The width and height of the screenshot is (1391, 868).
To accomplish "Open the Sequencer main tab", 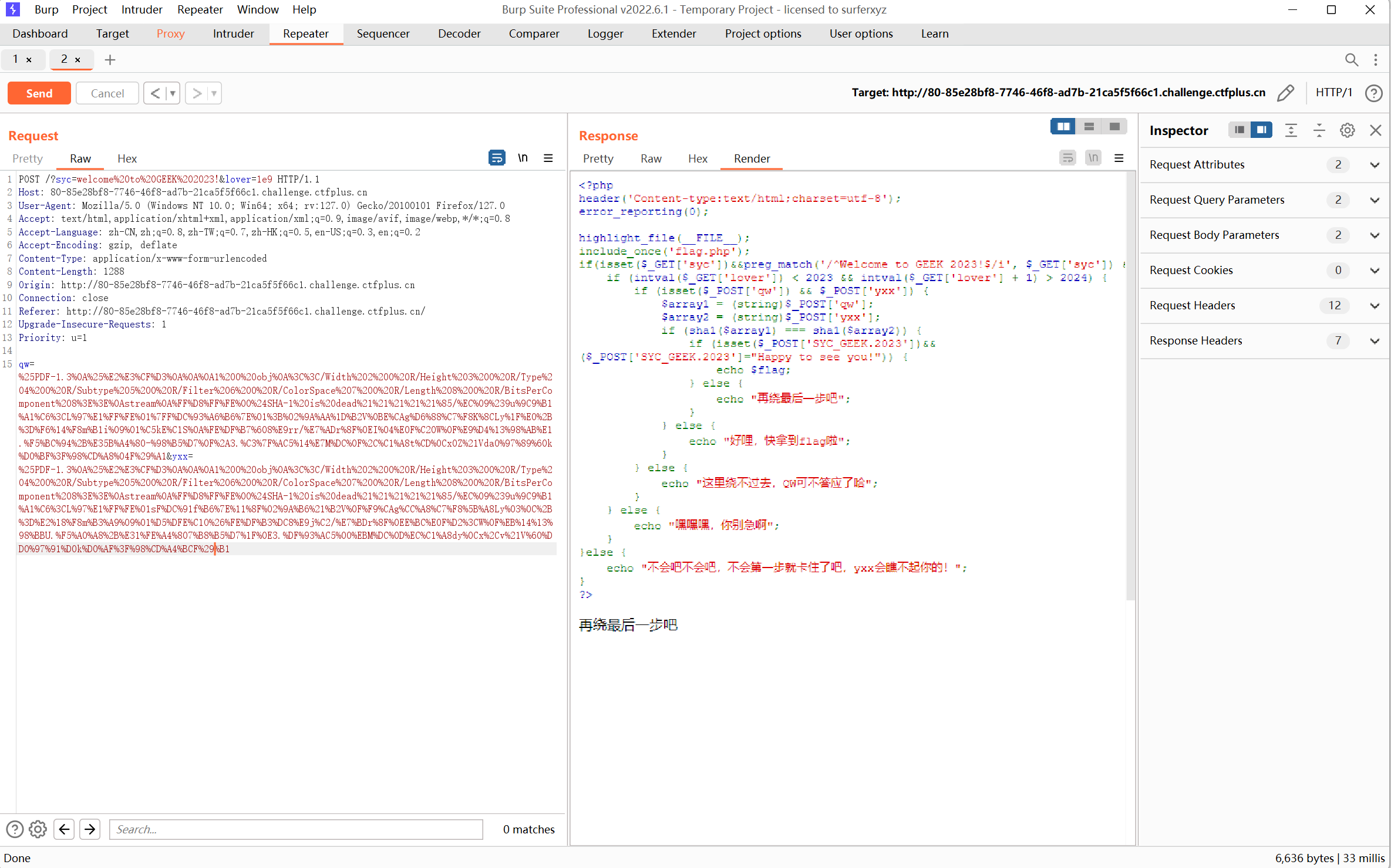I will [x=383, y=33].
